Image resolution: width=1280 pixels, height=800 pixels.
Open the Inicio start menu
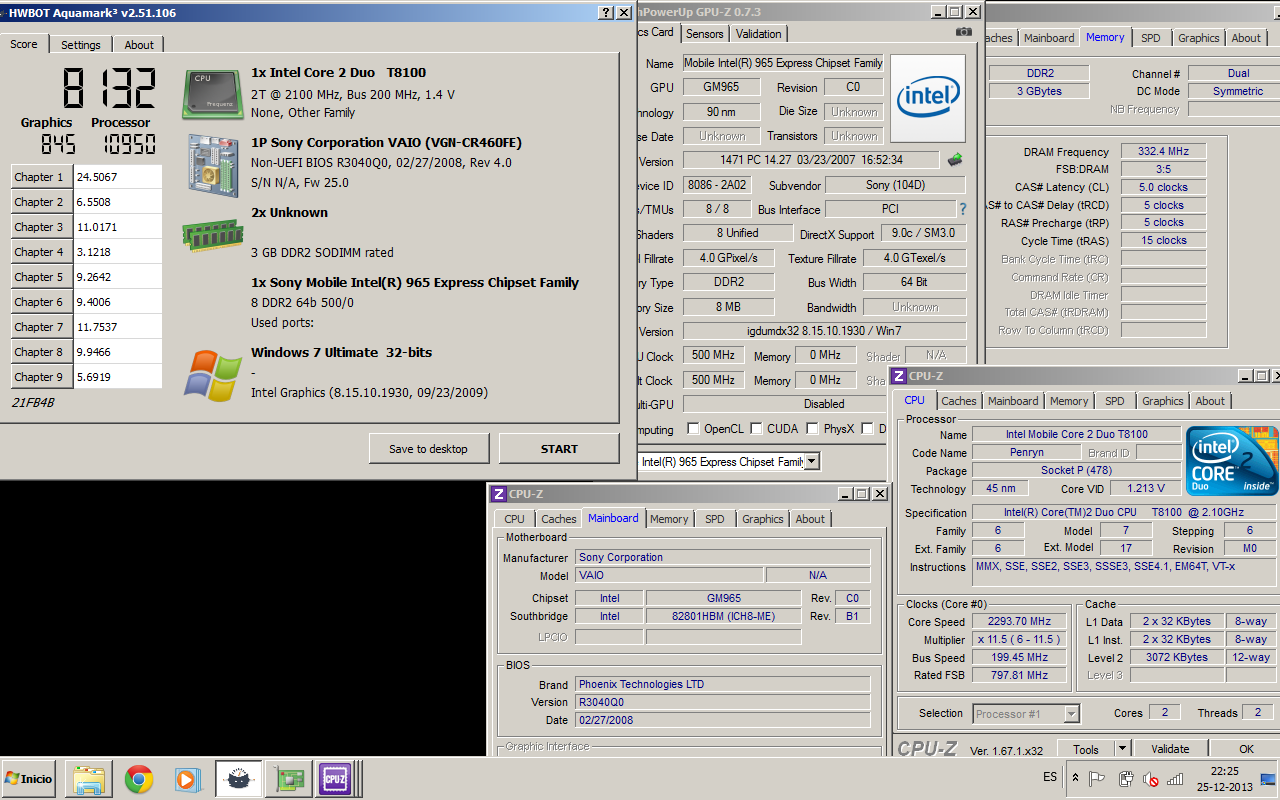click(29, 778)
